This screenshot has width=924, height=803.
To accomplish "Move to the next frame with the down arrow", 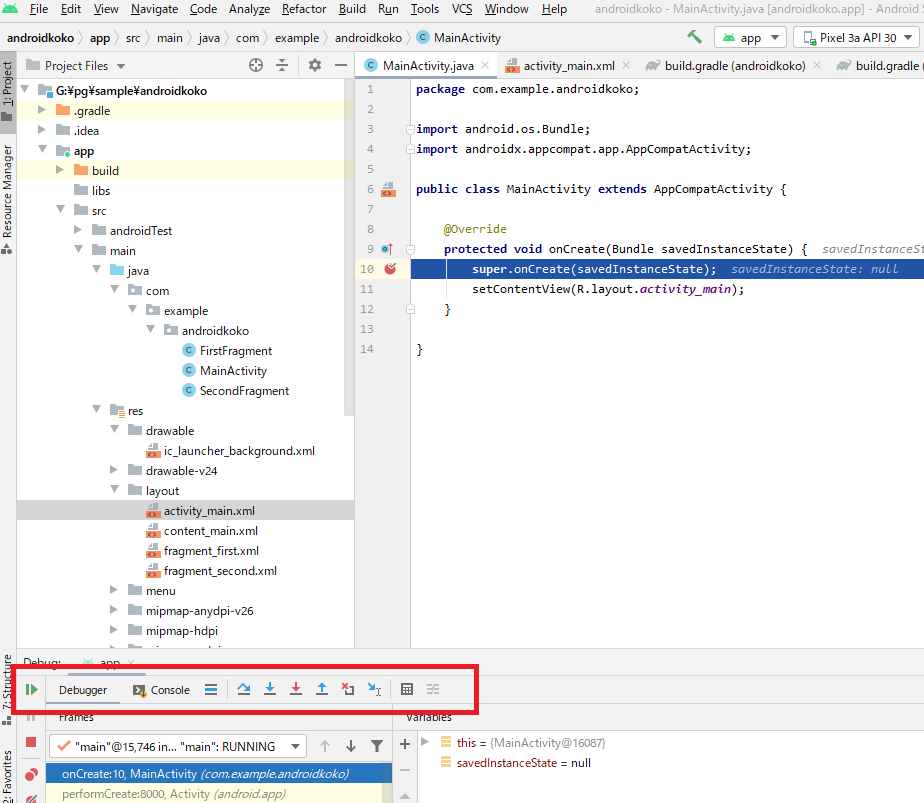I will (x=351, y=746).
